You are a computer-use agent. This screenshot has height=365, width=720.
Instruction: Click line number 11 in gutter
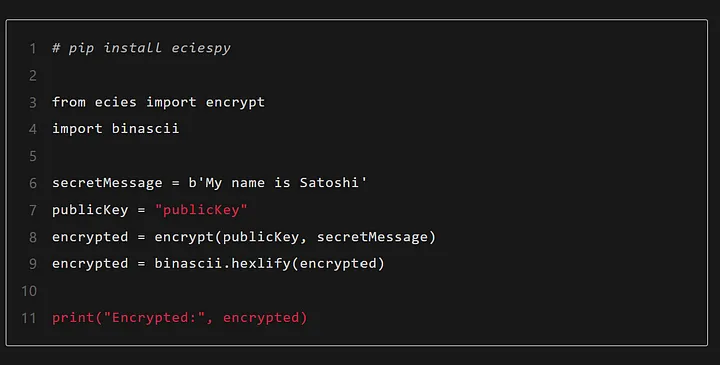click(28, 318)
